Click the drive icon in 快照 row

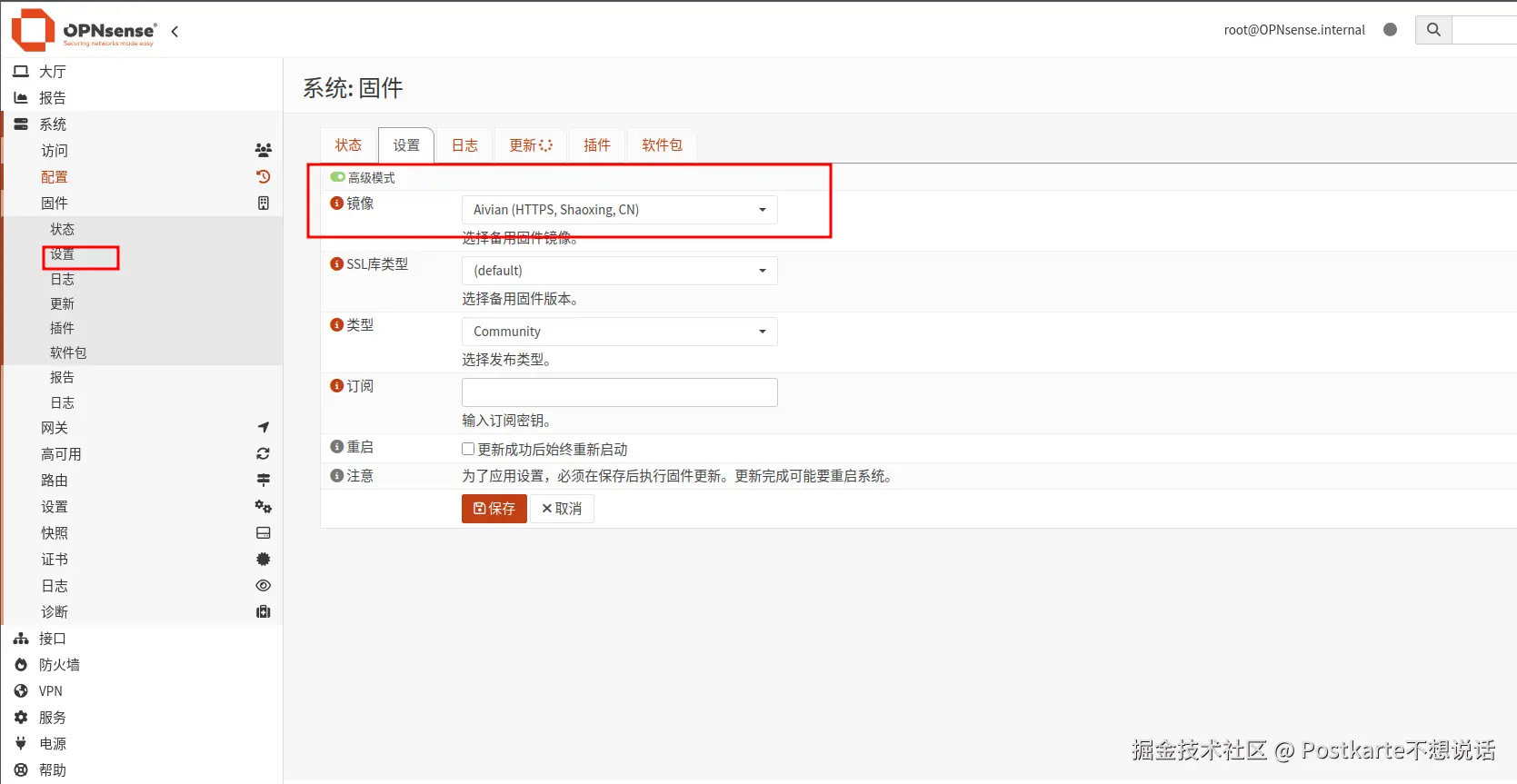[264, 532]
